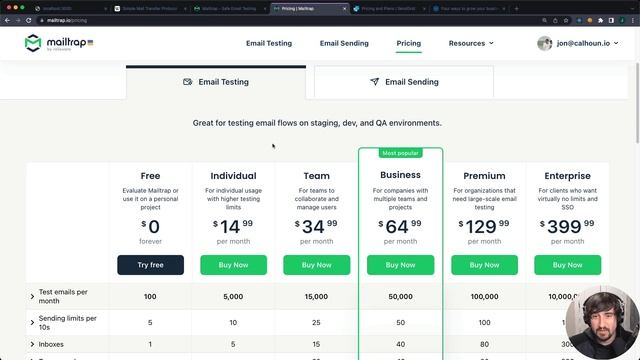
Task: Expand the Resources dropdown menu
Action: coord(471,43)
